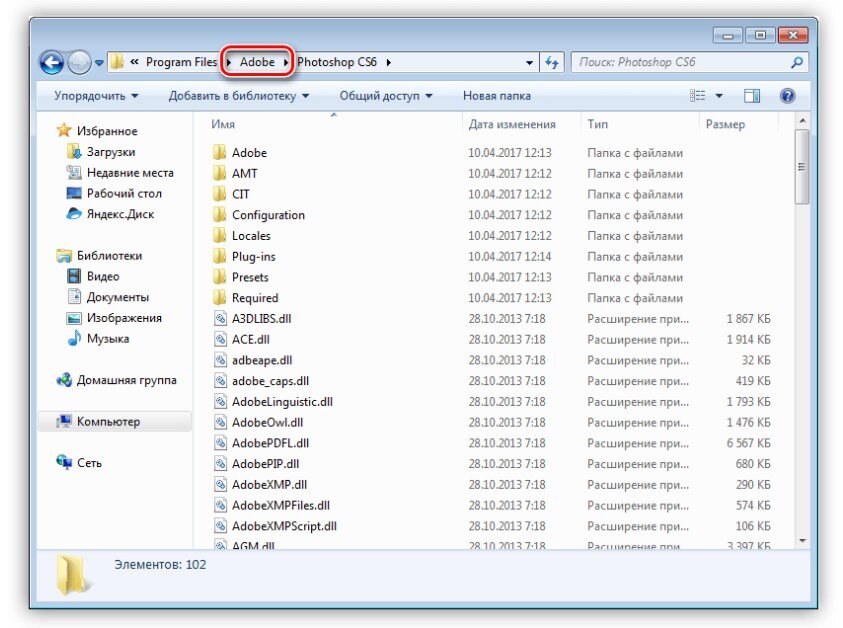The image size is (843, 628).
Task: Open the Общий доступ menu
Action: click(385, 96)
